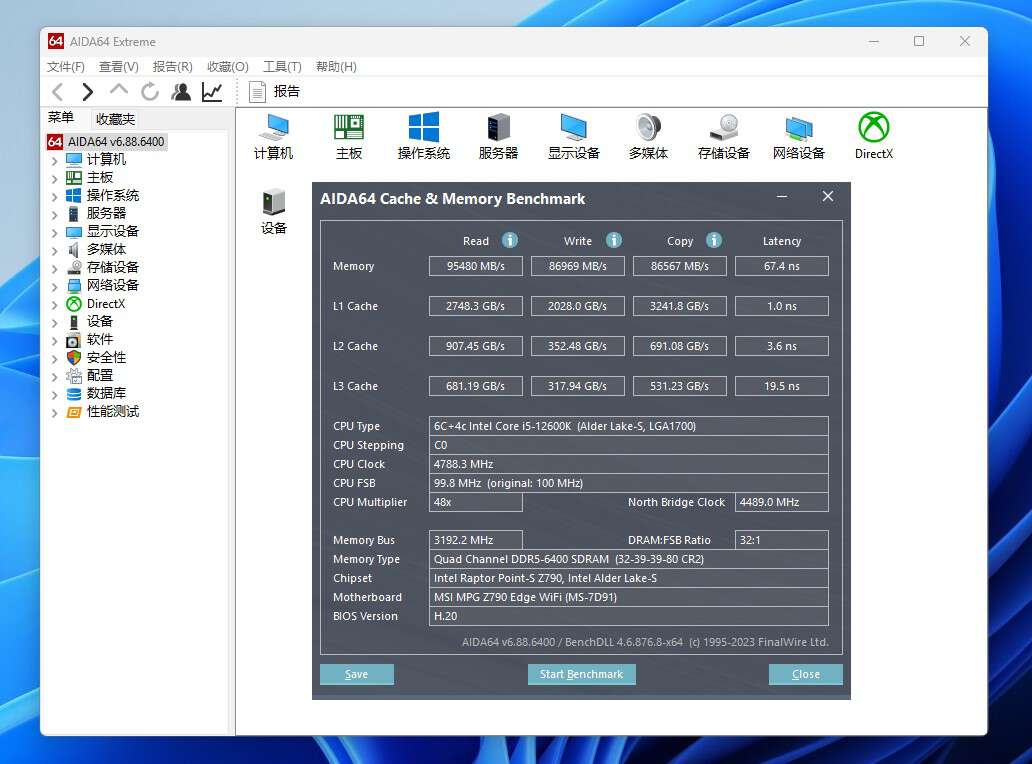View the Copy benchmark info icon
The width and height of the screenshot is (1032, 764).
[x=712, y=240]
